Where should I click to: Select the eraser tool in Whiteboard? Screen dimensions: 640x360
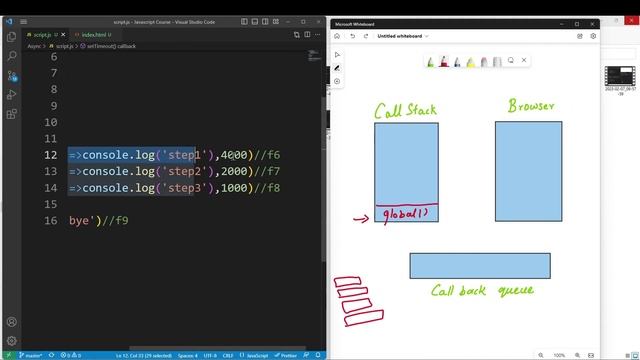(x=484, y=62)
